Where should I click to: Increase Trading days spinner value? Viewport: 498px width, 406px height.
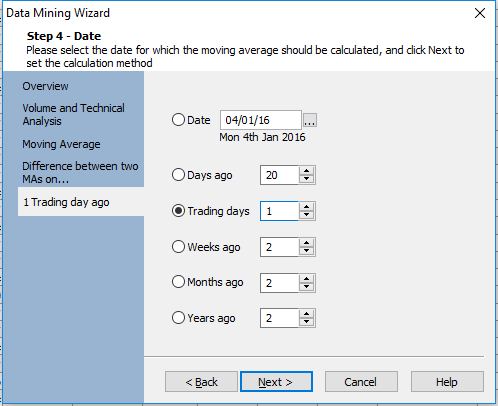[306, 207]
